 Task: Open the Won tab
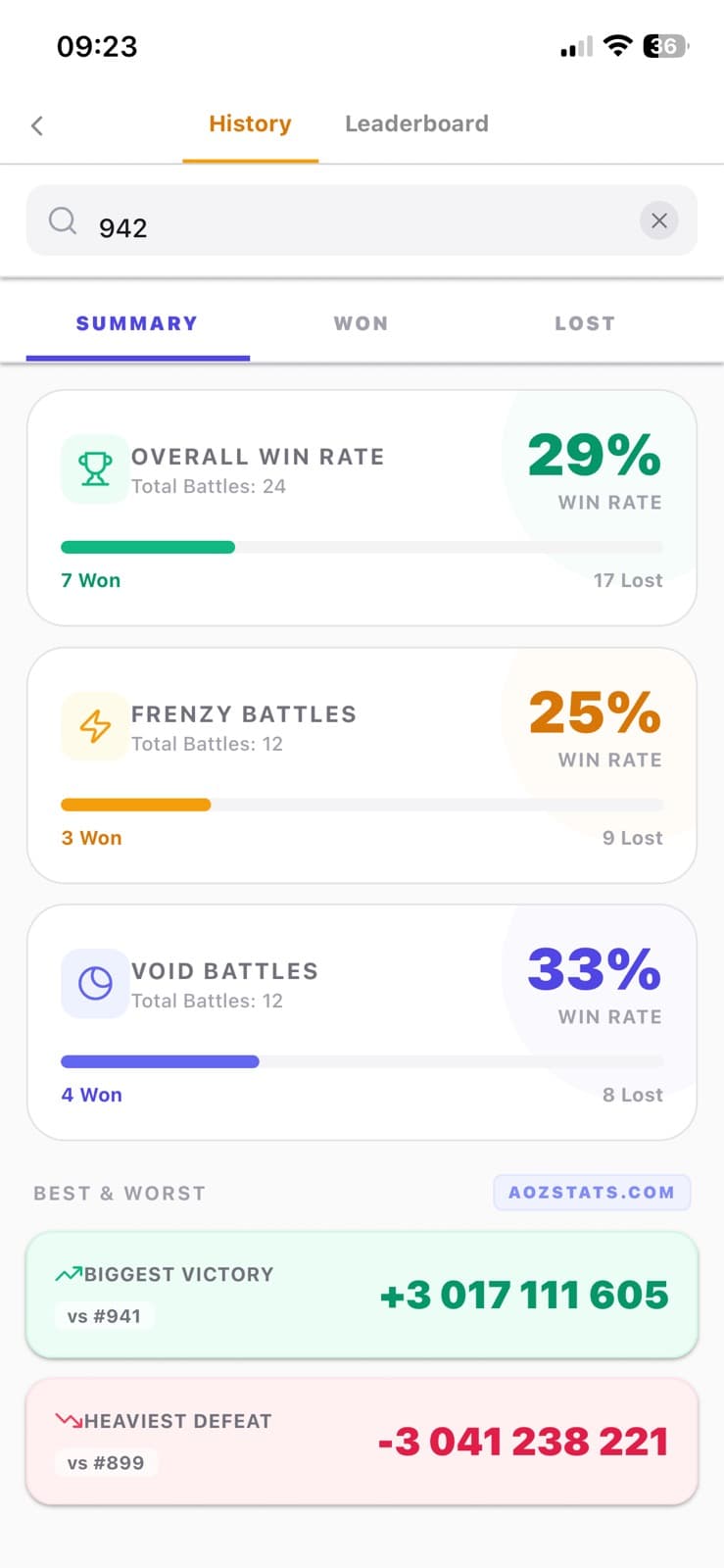click(362, 324)
